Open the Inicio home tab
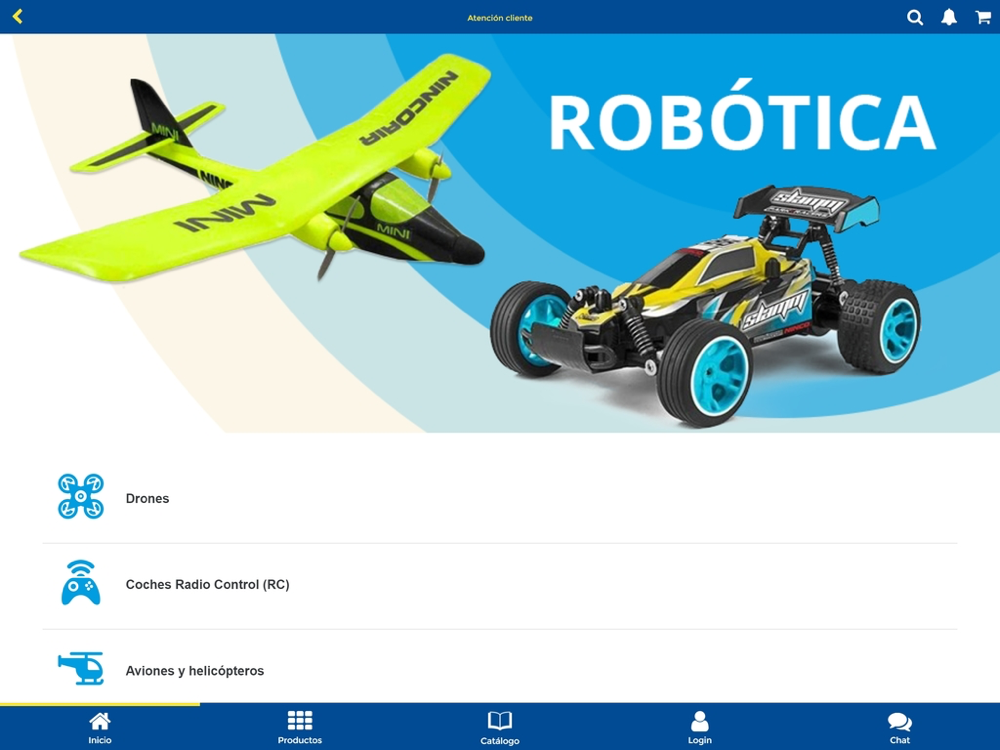 point(99,728)
